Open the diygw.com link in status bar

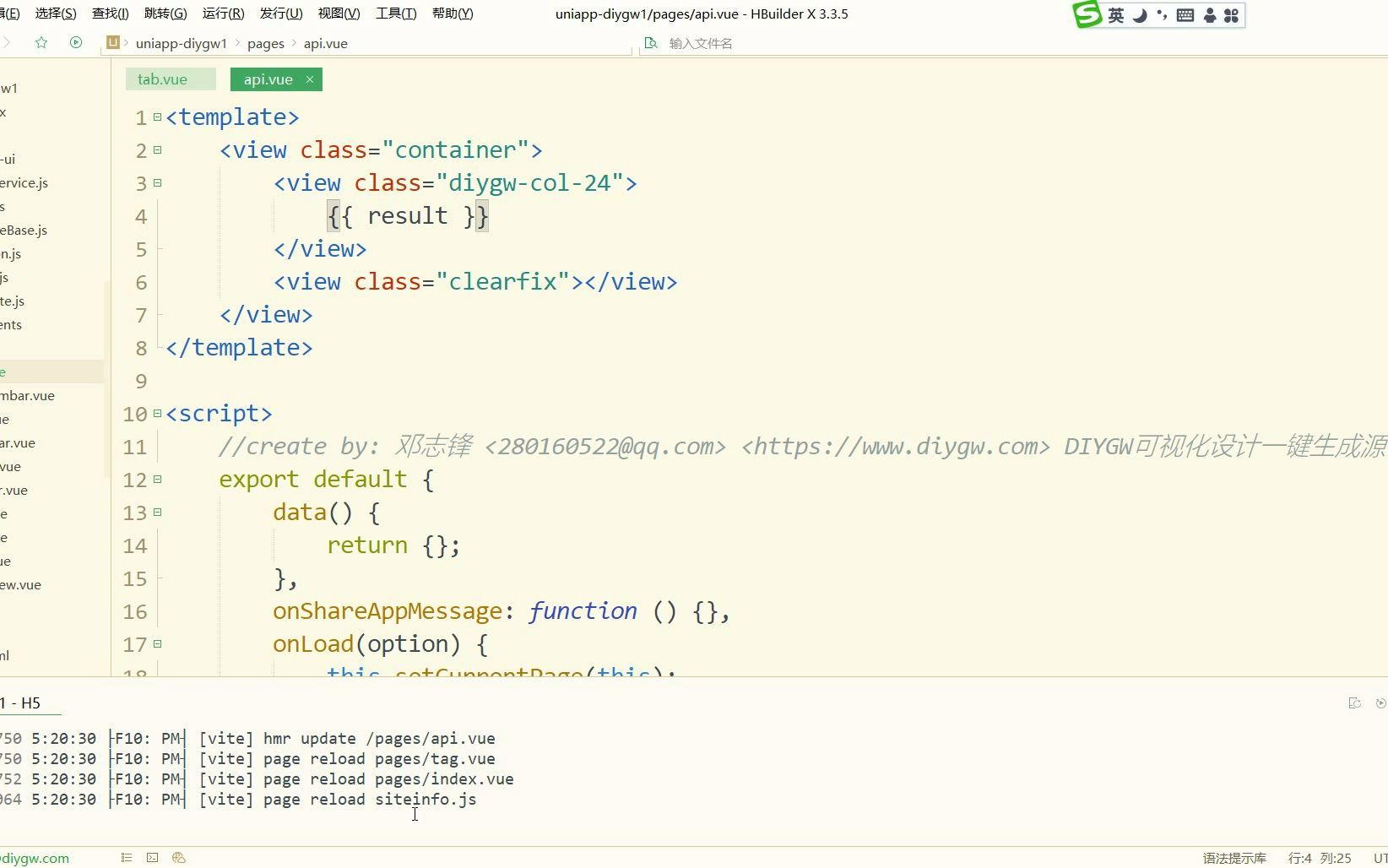(35, 858)
